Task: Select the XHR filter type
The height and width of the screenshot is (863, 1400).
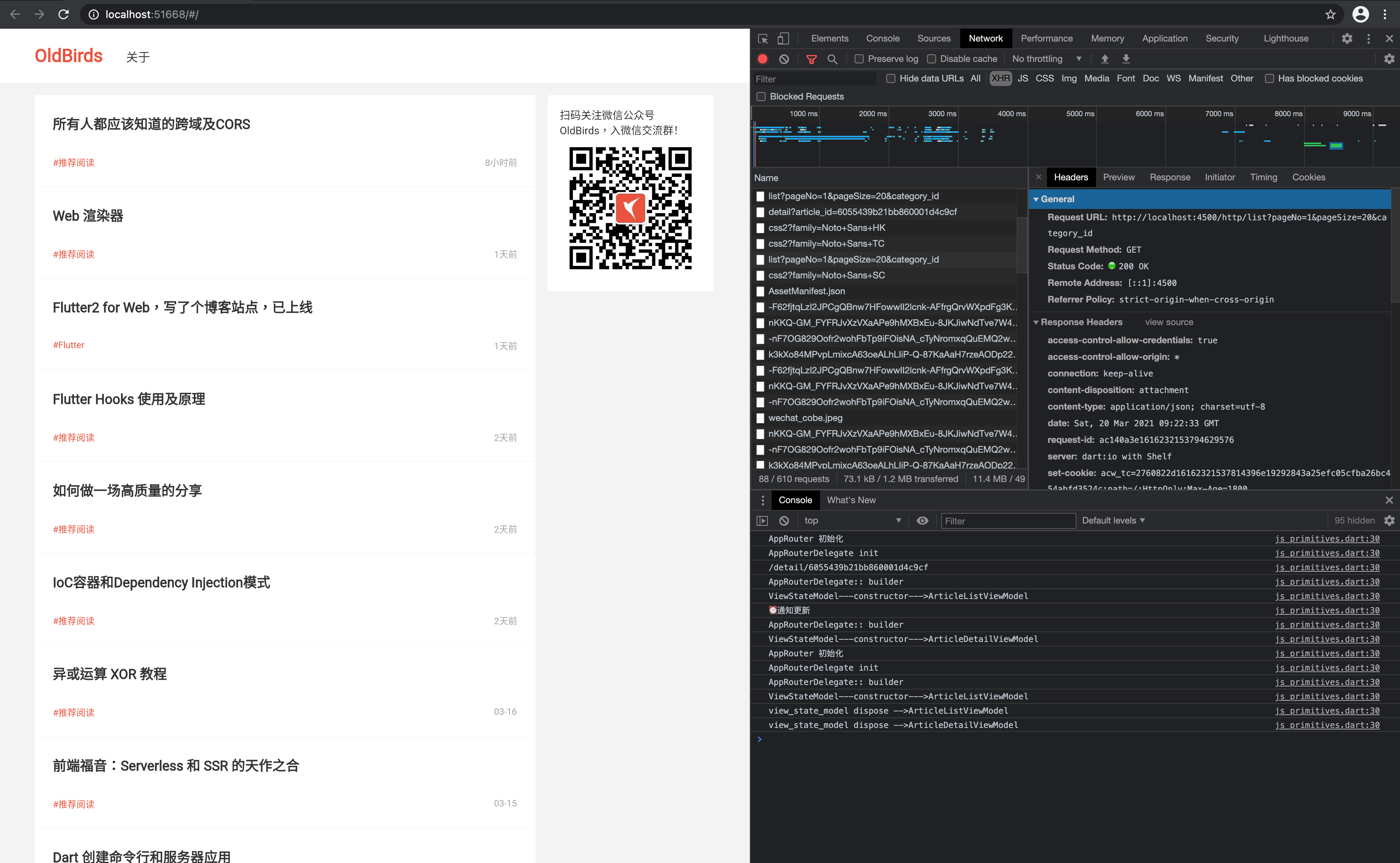Action: pos(1001,78)
